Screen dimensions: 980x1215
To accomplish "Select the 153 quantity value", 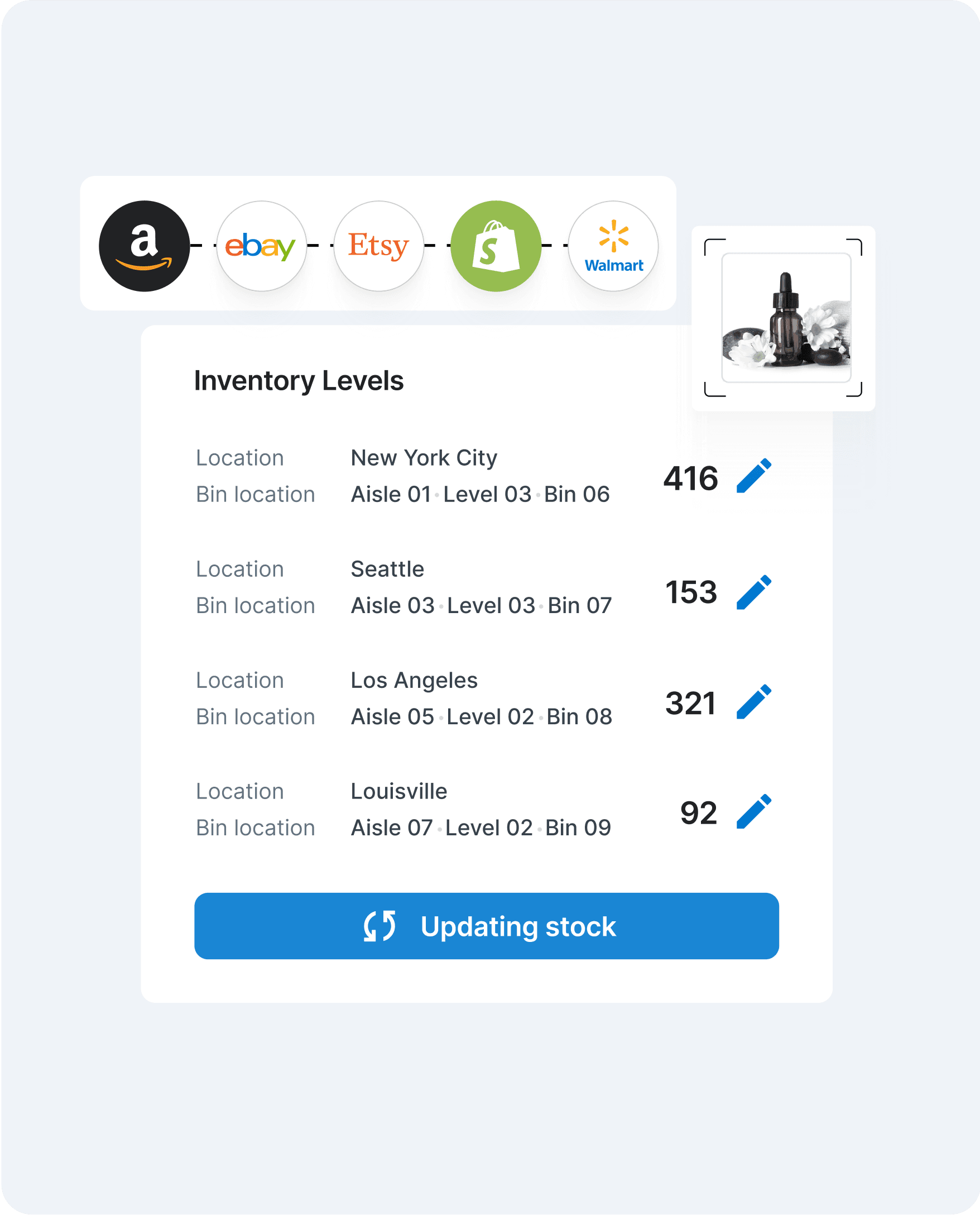I will click(691, 592).
